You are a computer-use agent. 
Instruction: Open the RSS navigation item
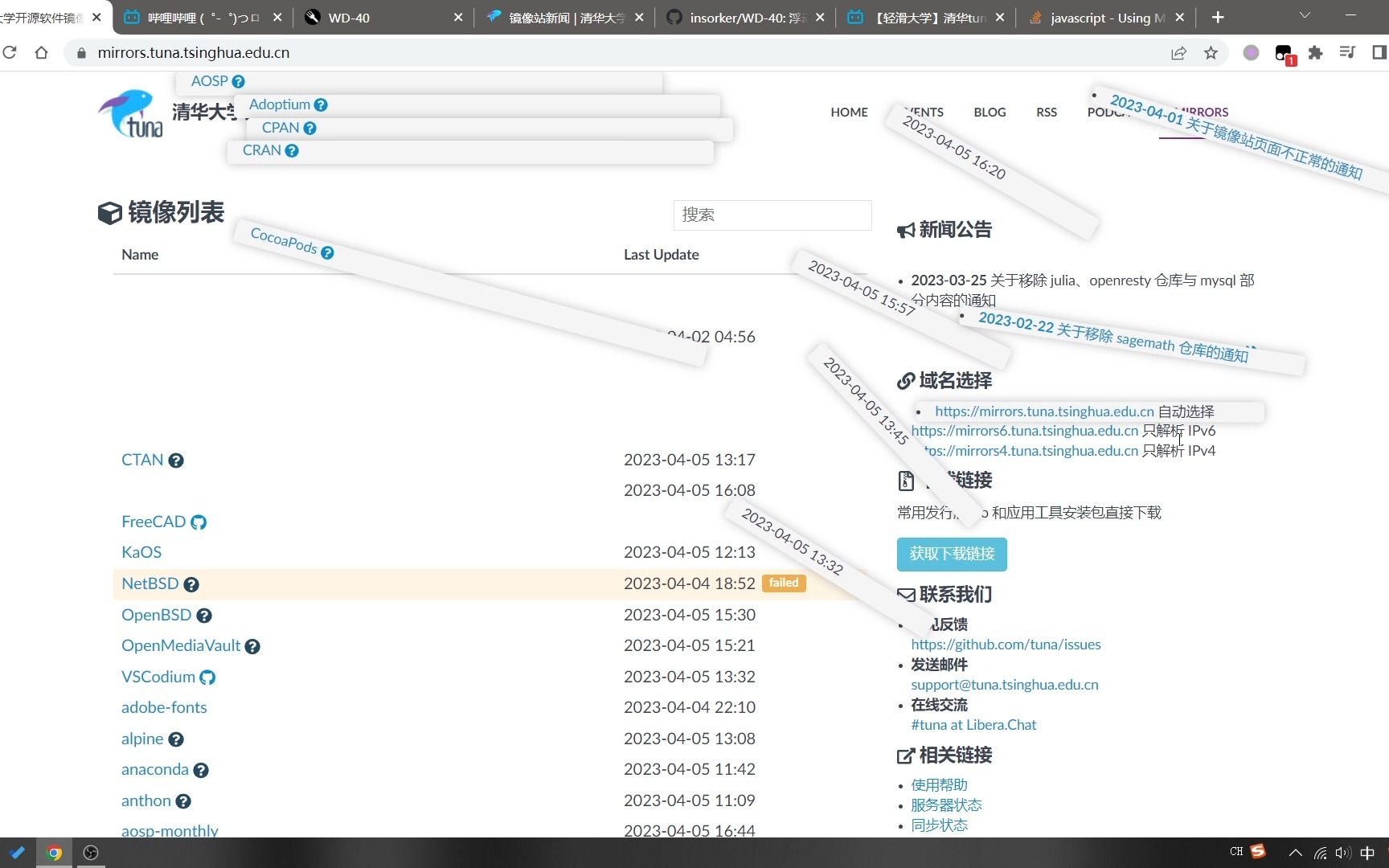pyautogui.click(x=1047, y=113)
